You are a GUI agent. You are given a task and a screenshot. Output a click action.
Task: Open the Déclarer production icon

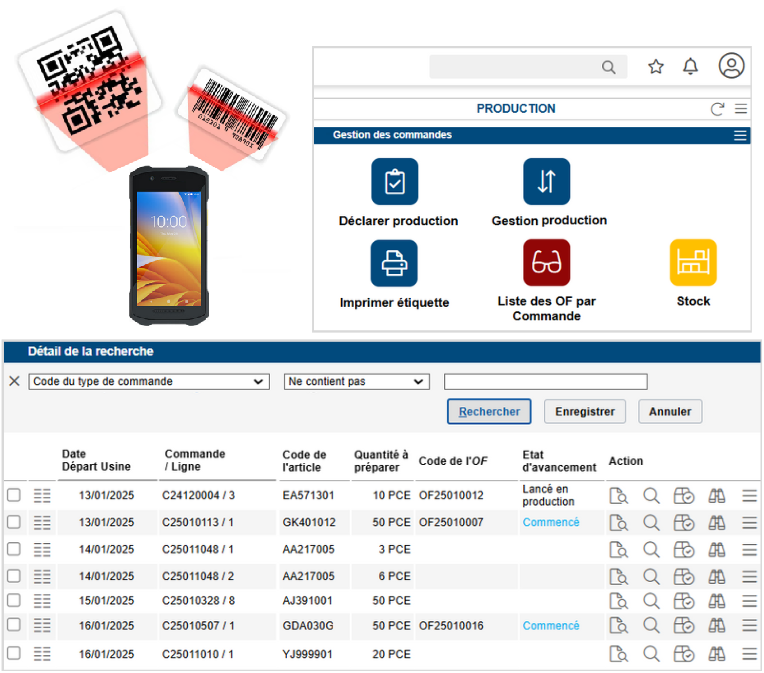[395, 182]
